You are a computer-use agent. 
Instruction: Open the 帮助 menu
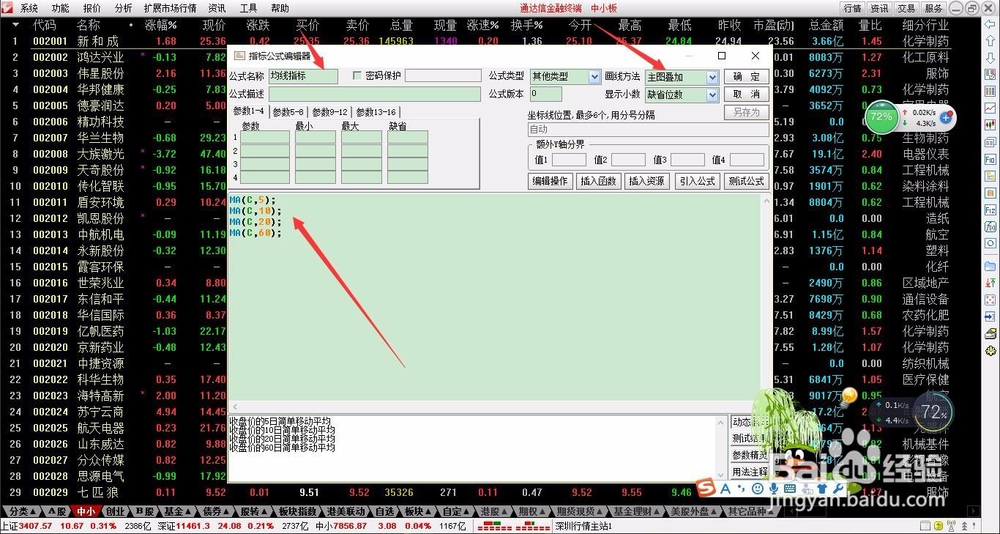tap(280, 8)
